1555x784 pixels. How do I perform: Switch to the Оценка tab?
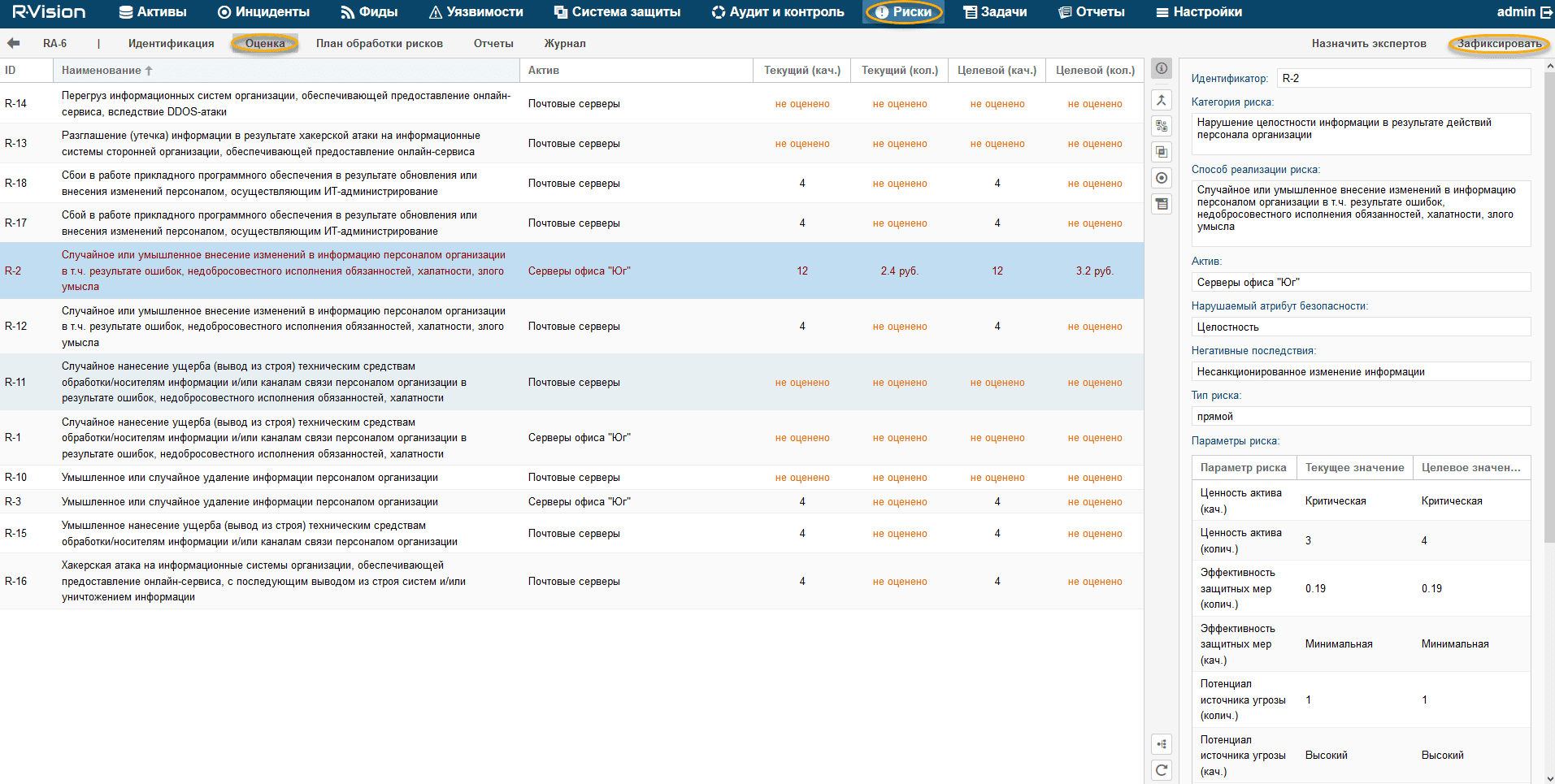pyautogui.click(x=265, y=44)
